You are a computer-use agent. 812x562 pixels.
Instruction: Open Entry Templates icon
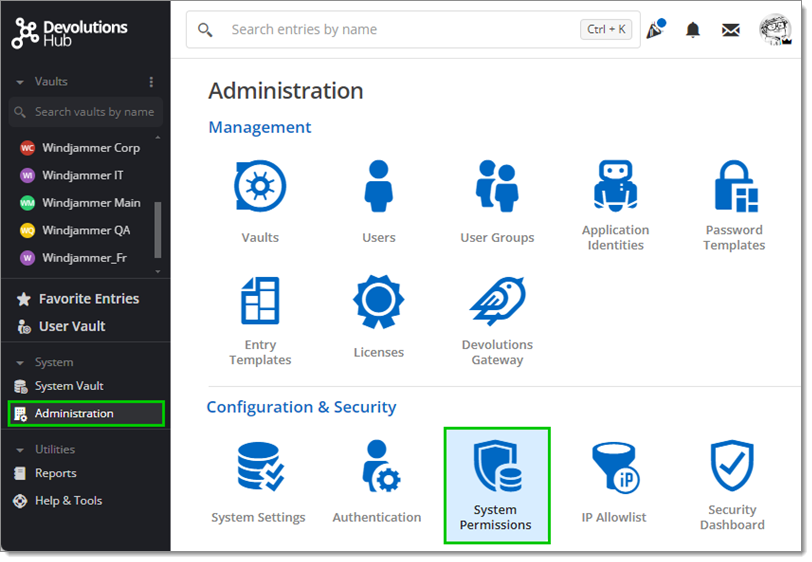click(260, 300)
